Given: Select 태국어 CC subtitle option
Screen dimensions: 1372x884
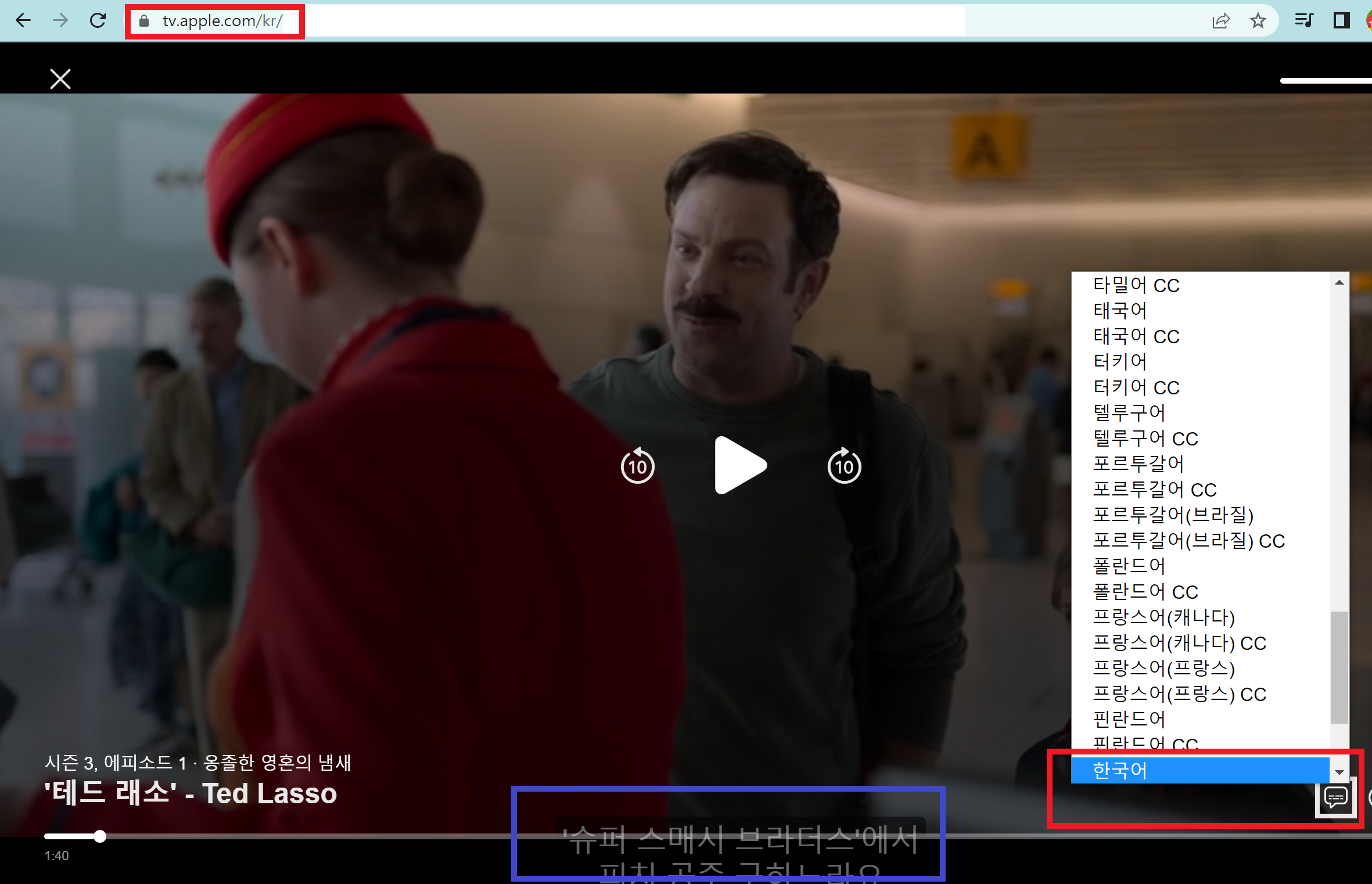Looking at the screenshot, I should click(1200, 336).
